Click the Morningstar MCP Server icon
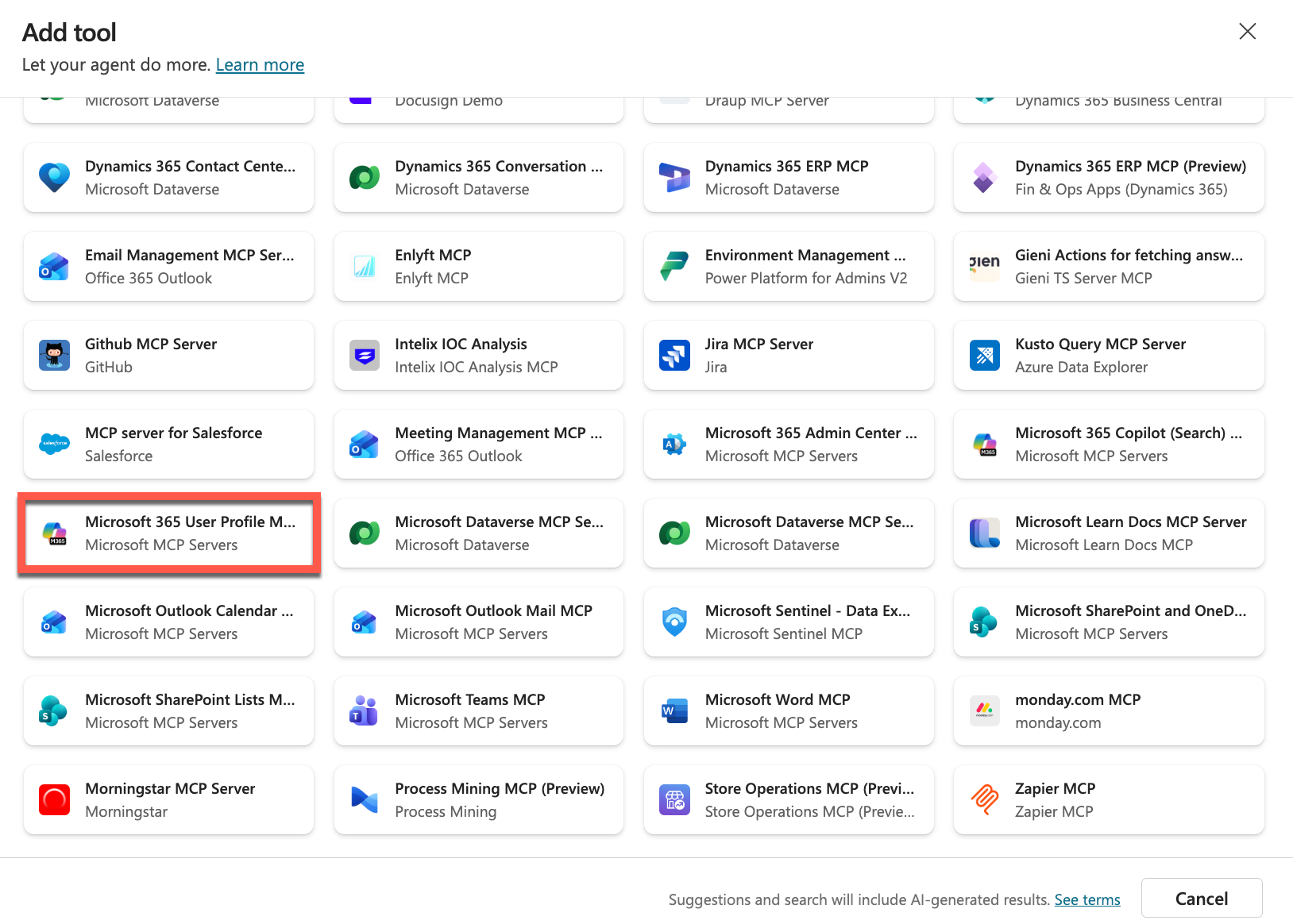The width and height of the screenshot is (1293, 924). pyautogui.click(x=53, y=799)
